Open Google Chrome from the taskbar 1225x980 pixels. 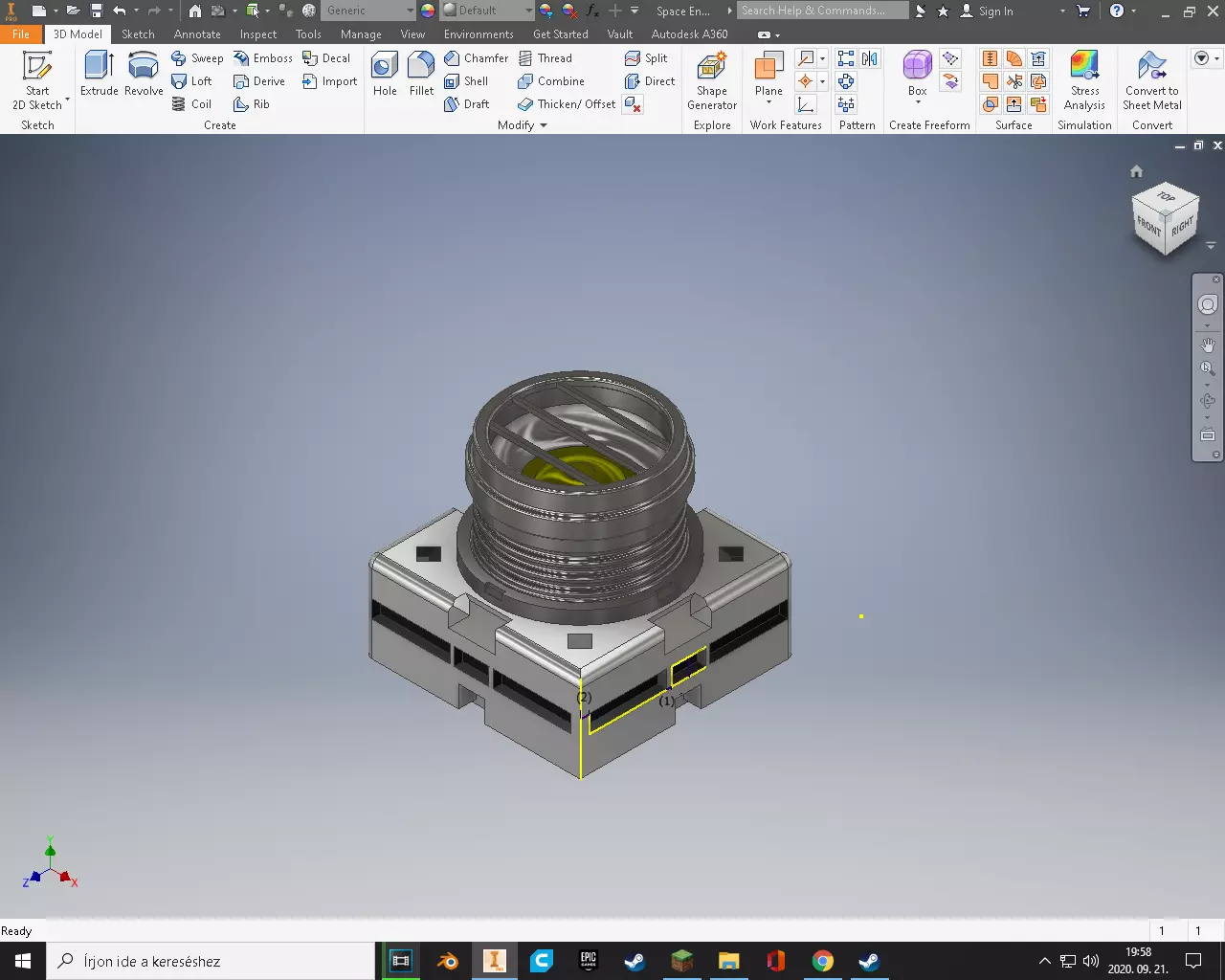point(822,961)
